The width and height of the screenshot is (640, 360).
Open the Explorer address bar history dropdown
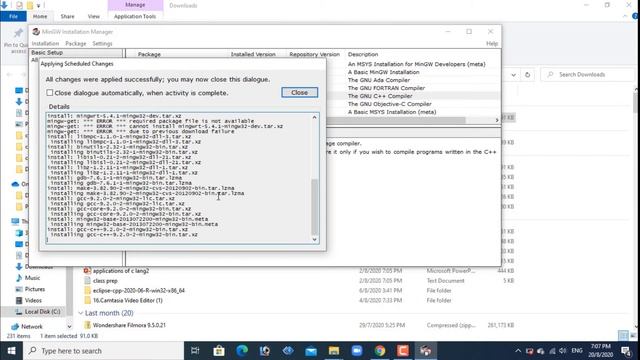click(513, 75)
